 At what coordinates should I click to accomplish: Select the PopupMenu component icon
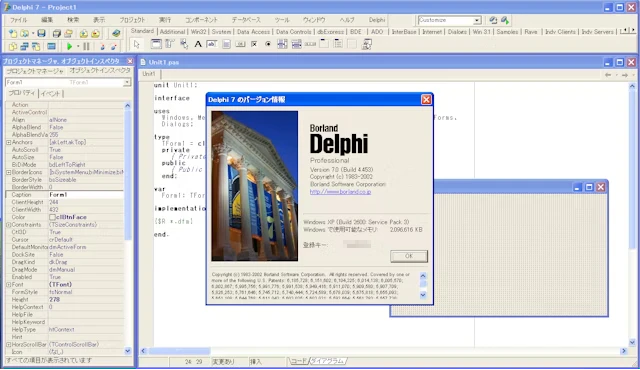click(184, 44)
